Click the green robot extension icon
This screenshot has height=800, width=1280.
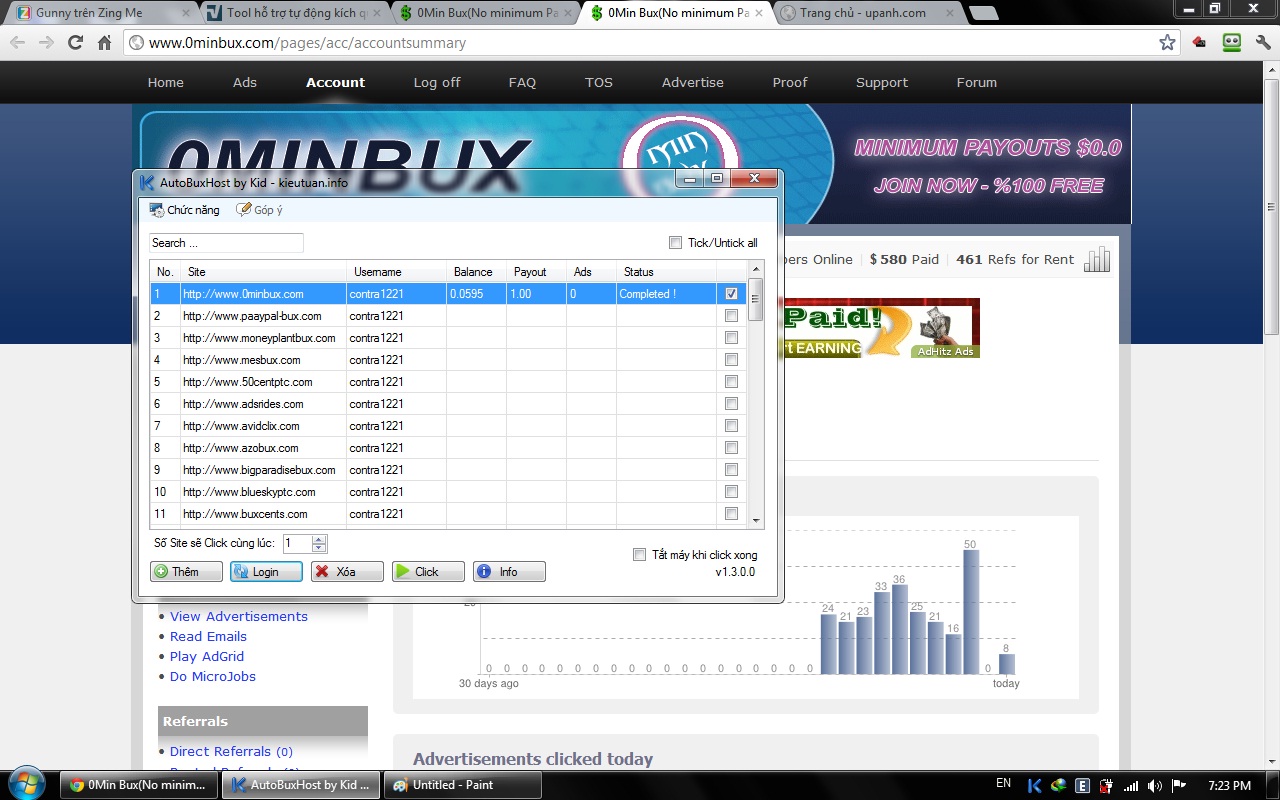[1231, 43]
